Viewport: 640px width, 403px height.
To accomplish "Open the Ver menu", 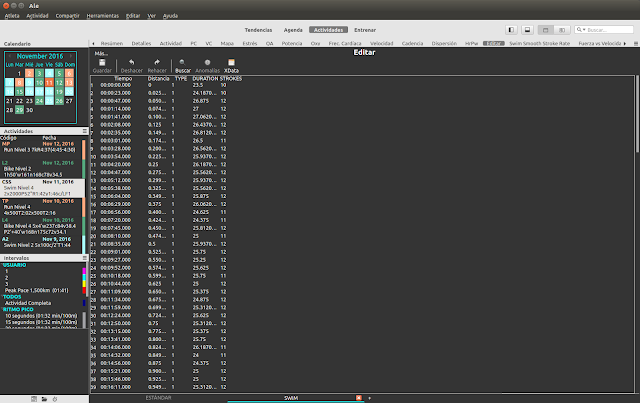I will pos(151,16).
